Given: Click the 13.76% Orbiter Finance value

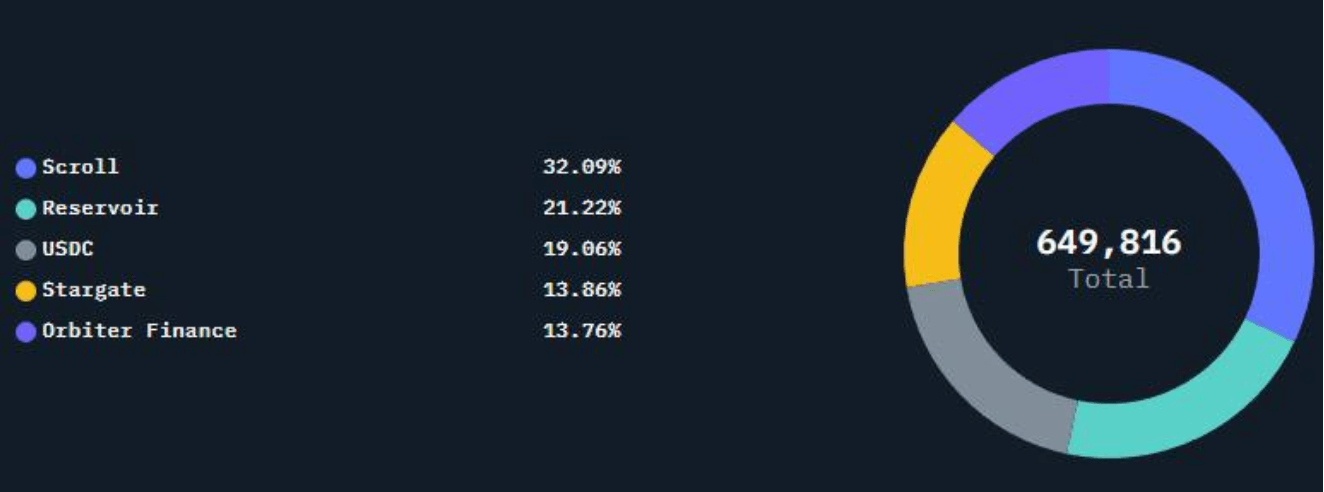Looking at the screenshot, I should 582,331.
